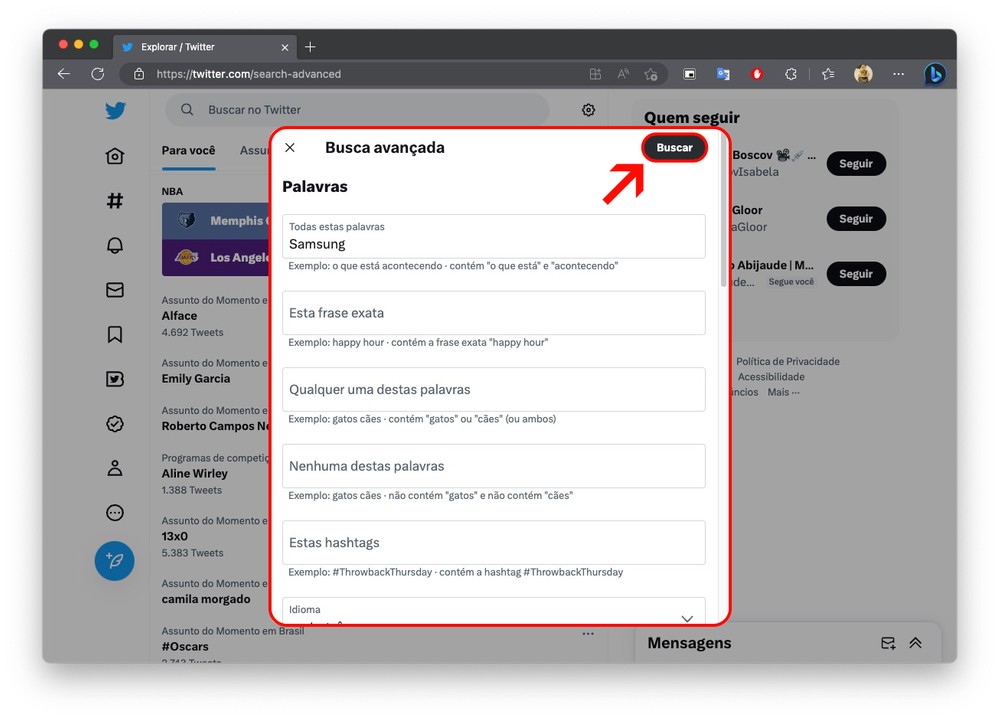Click the red adblock extension icon
Viewport: 1000px width, 720px height.
(x=757, y=74)
